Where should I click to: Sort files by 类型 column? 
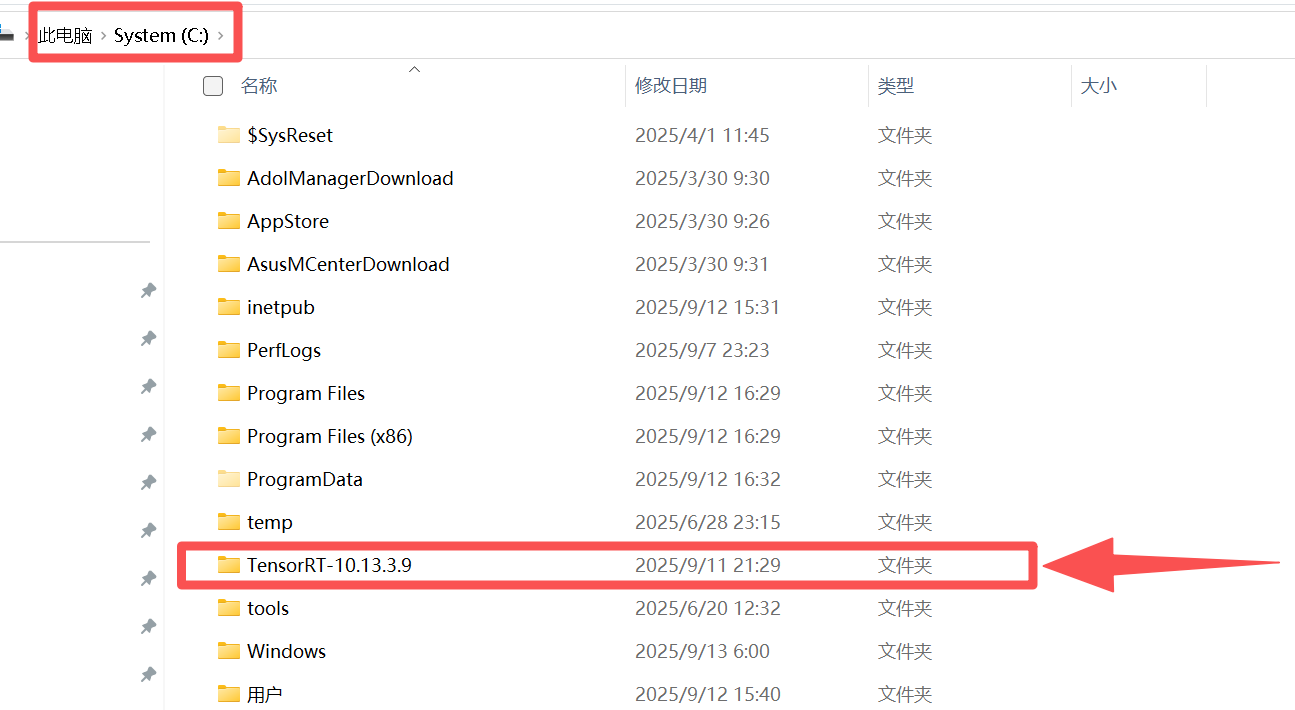(x=896, y=86)
